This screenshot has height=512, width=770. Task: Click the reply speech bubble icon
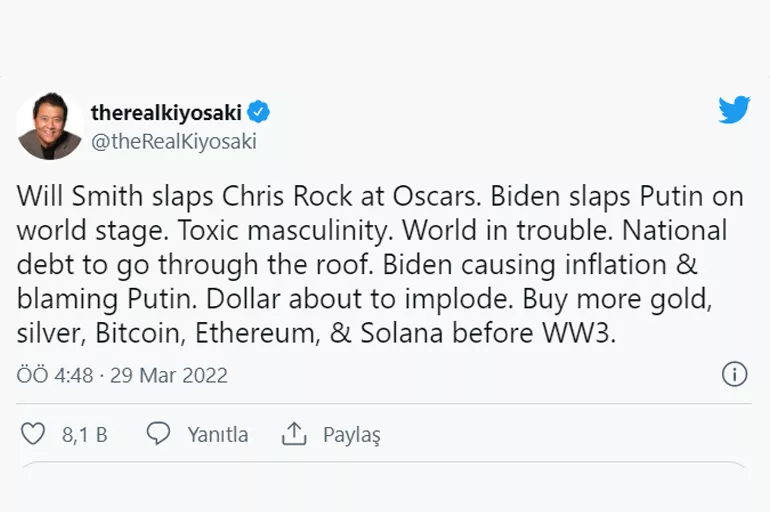158,434
